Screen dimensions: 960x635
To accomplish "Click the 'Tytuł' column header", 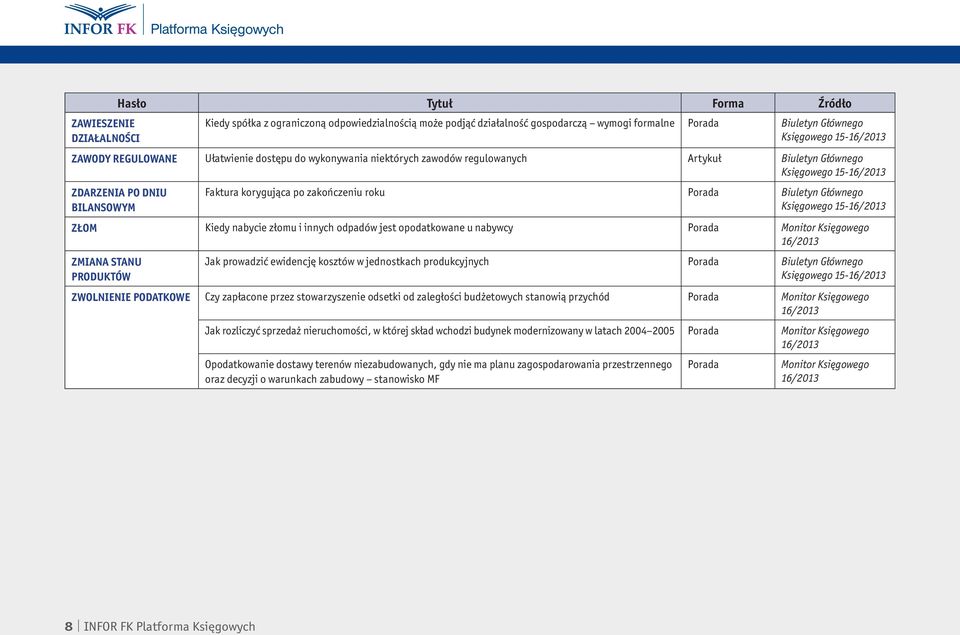I will [440, 103].
